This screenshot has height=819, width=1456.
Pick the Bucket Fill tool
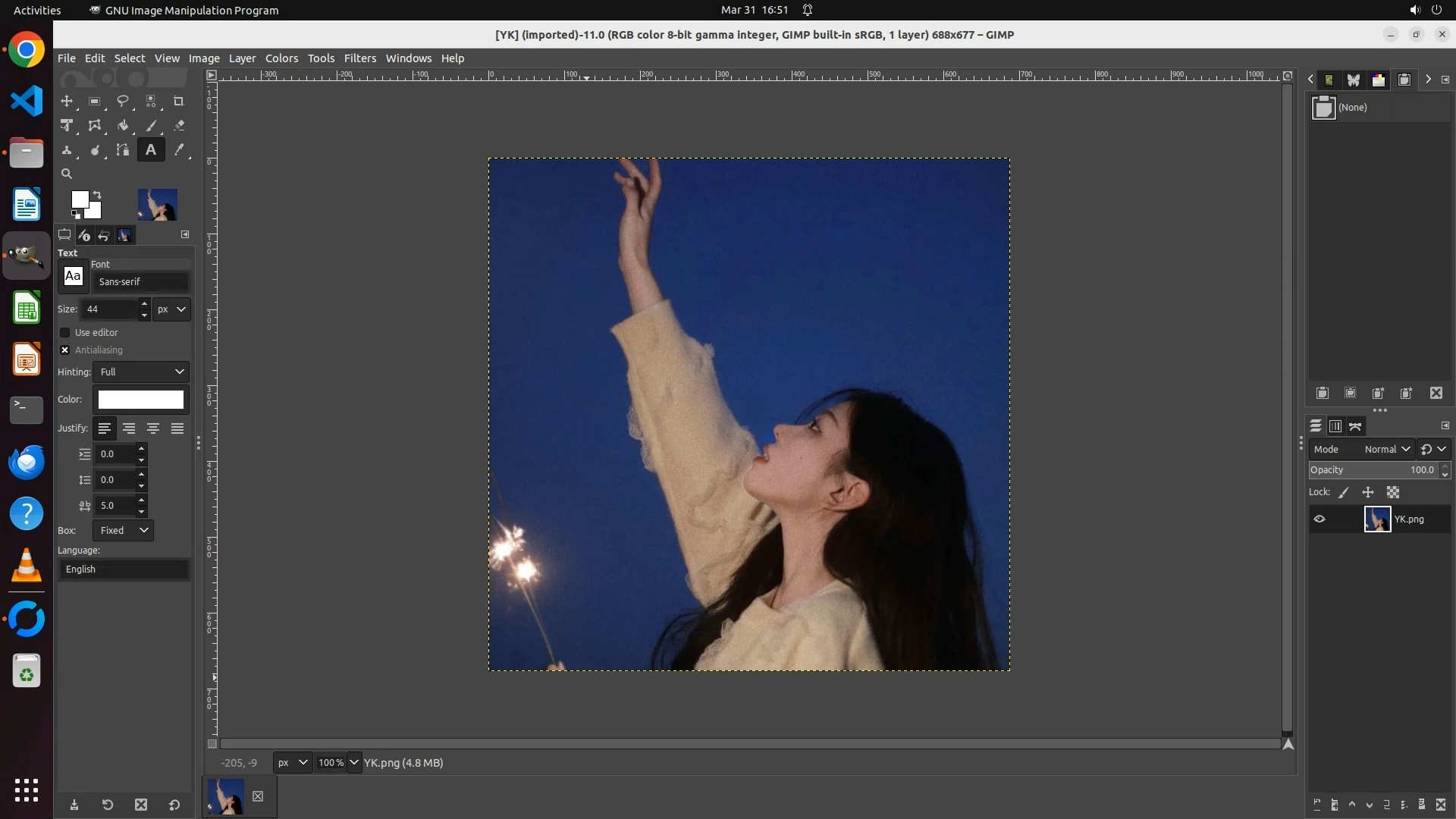[x=122, y=126]
